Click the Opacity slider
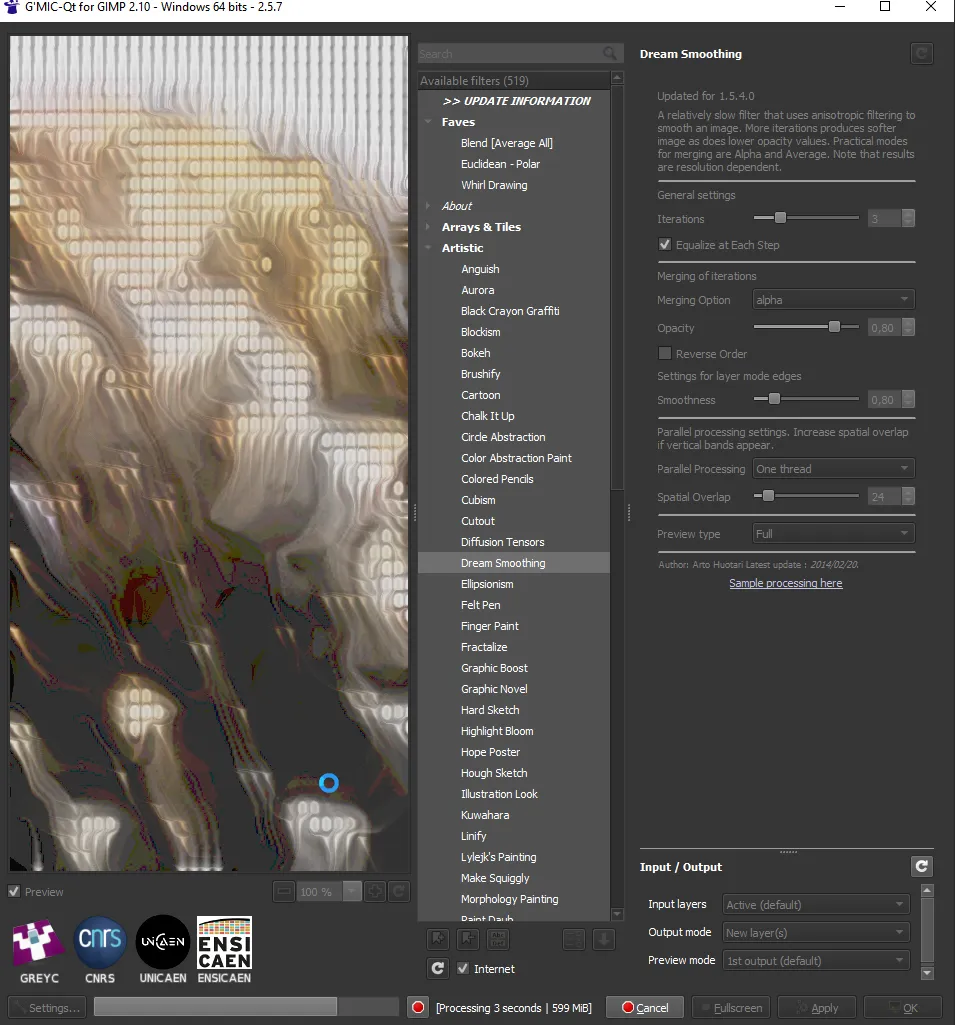The image size is (955, 1025). point(806,326)
